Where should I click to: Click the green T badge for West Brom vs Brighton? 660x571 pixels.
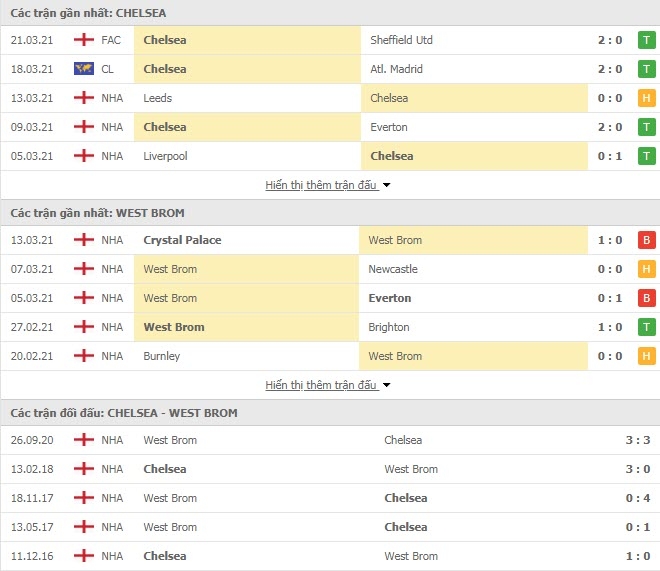click(x=647, y=327)
